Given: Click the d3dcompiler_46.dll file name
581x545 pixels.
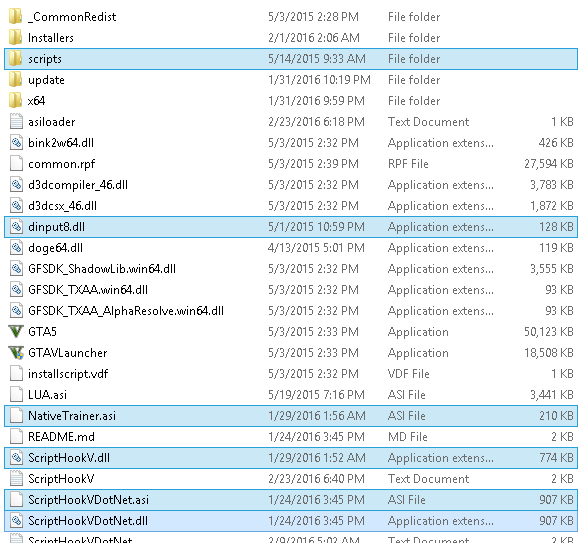Looking at the screenshot, I should click(78, 185).
